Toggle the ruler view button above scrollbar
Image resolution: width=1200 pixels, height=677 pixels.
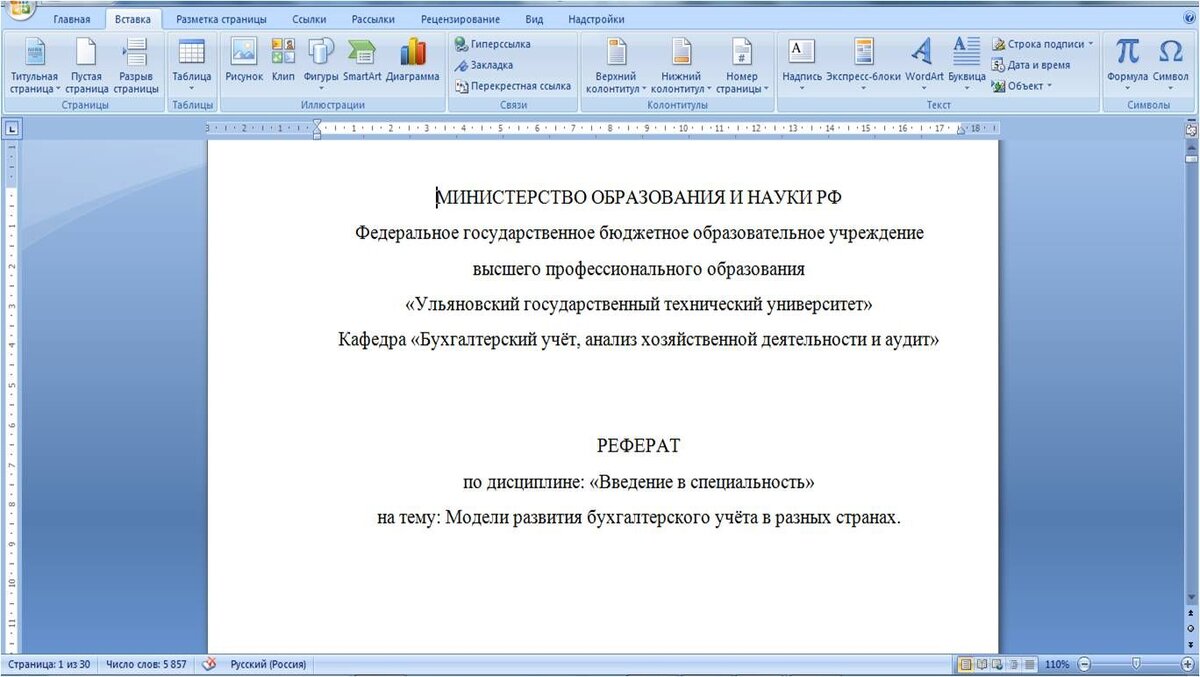tap(1190, 129)
